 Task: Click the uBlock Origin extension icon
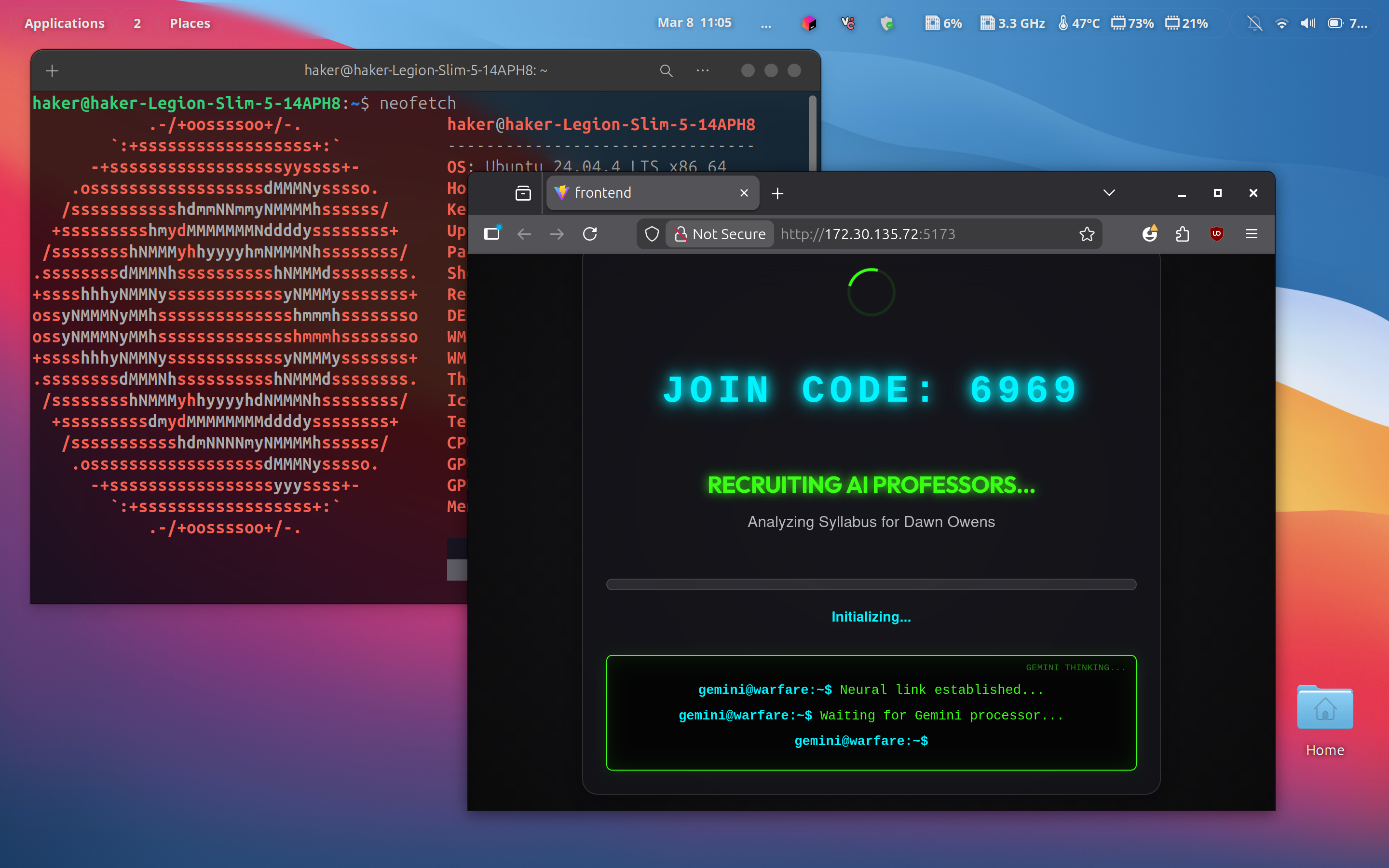(1216, 234)
